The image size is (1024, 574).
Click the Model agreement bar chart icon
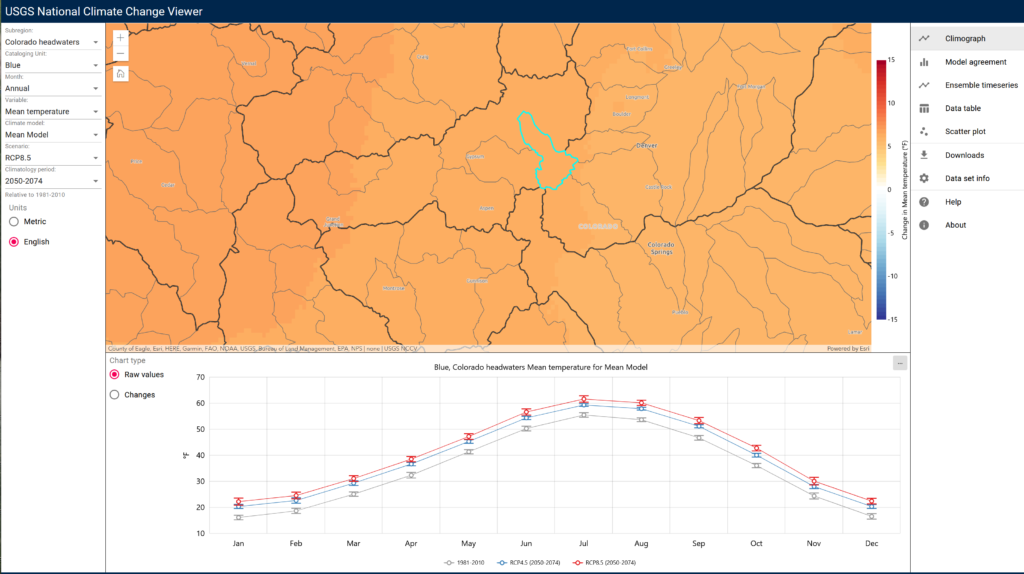[924, 62]
